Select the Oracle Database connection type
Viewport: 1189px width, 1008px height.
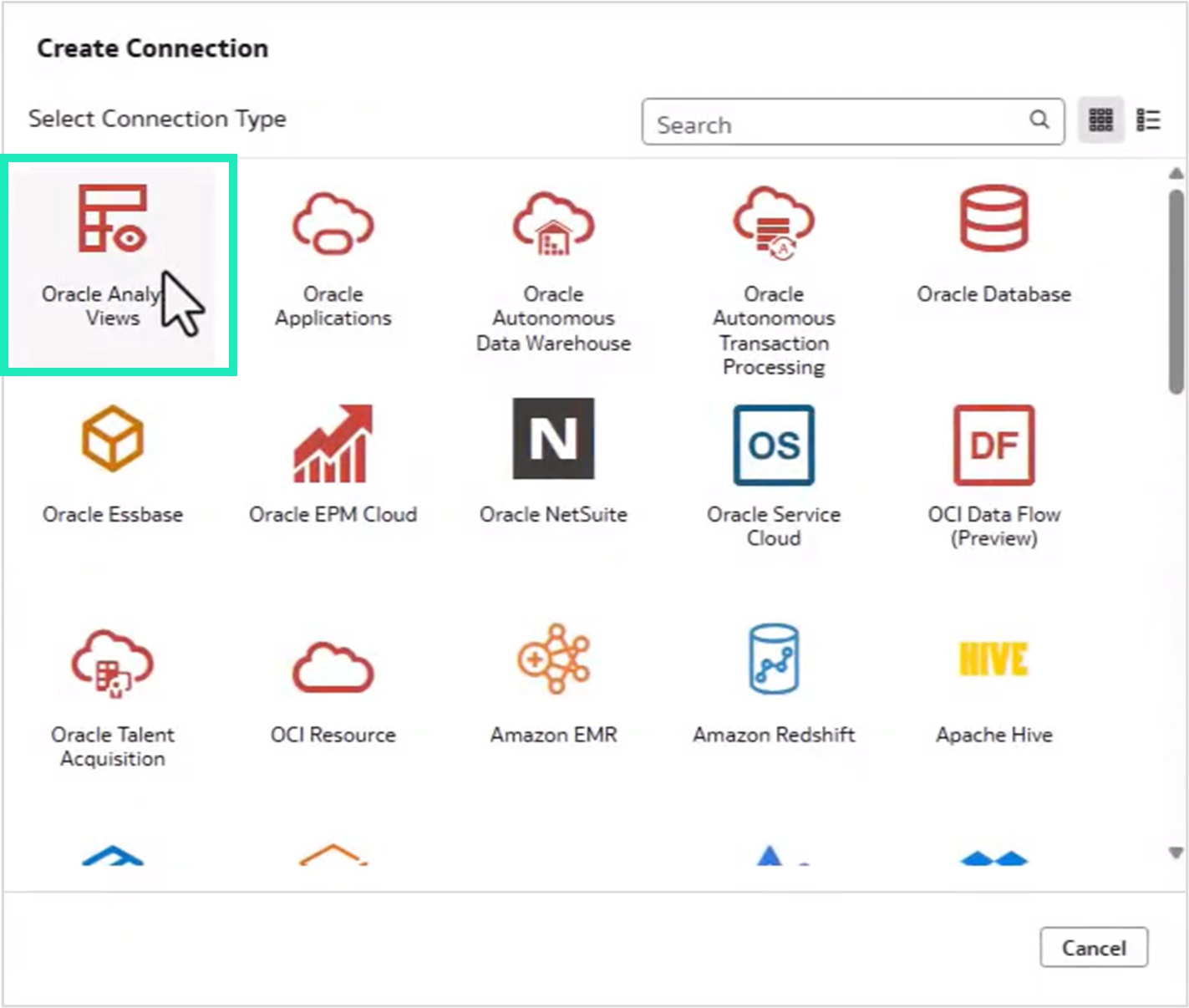point(993,242)
